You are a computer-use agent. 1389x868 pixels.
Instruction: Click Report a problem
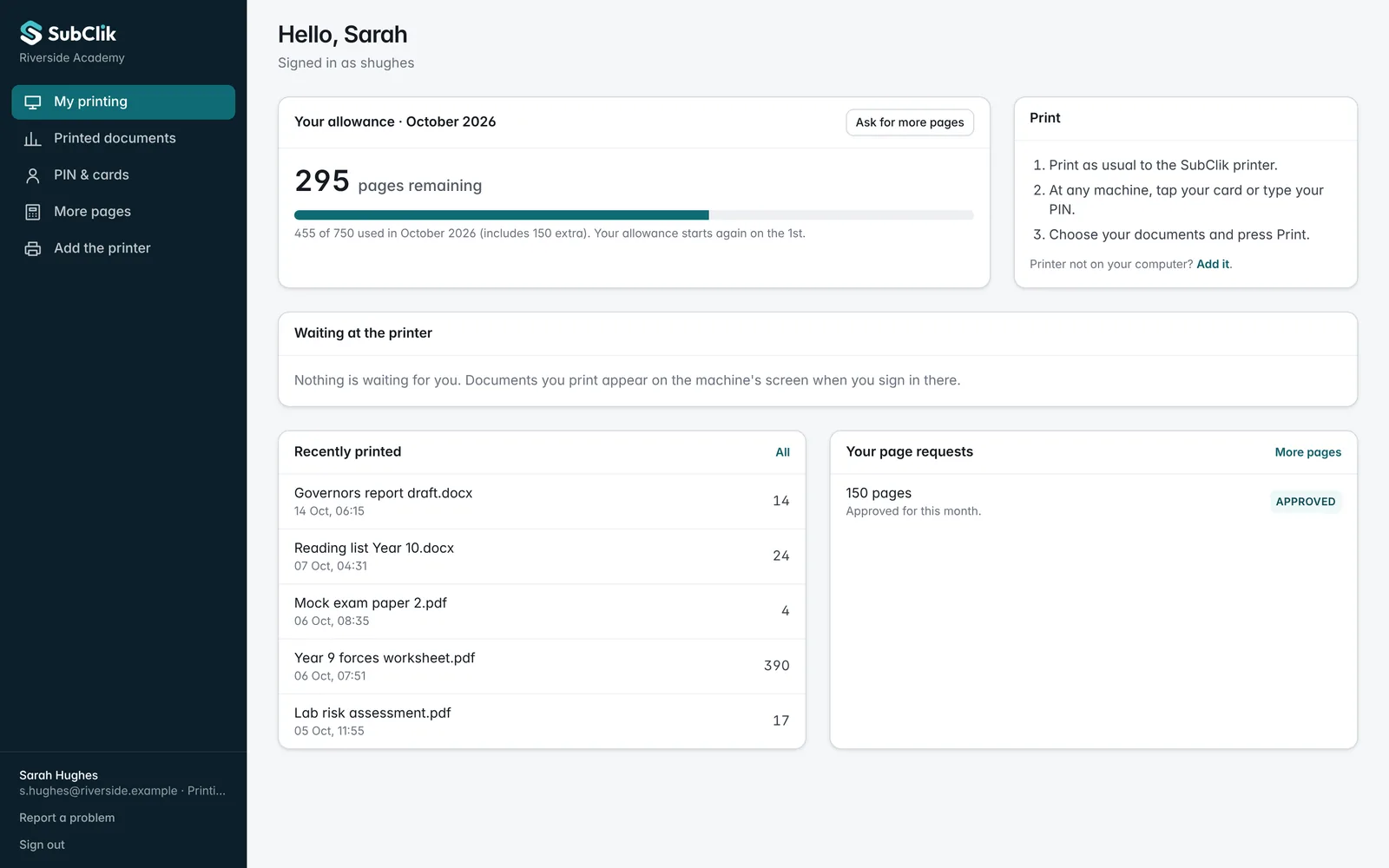(x=67, y=818)
